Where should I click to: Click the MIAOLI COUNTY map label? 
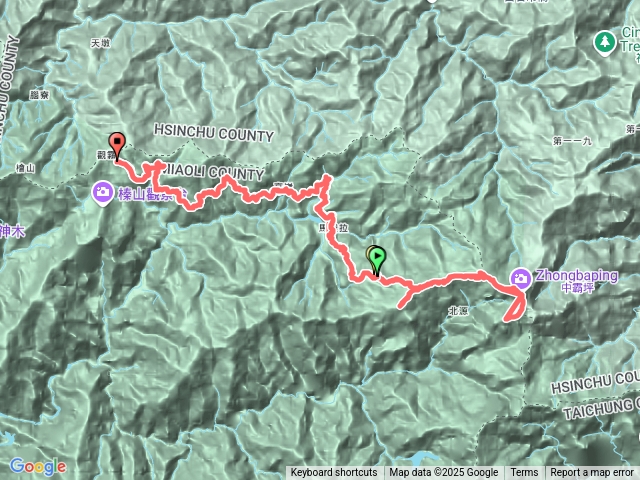(x=213, y=172)
